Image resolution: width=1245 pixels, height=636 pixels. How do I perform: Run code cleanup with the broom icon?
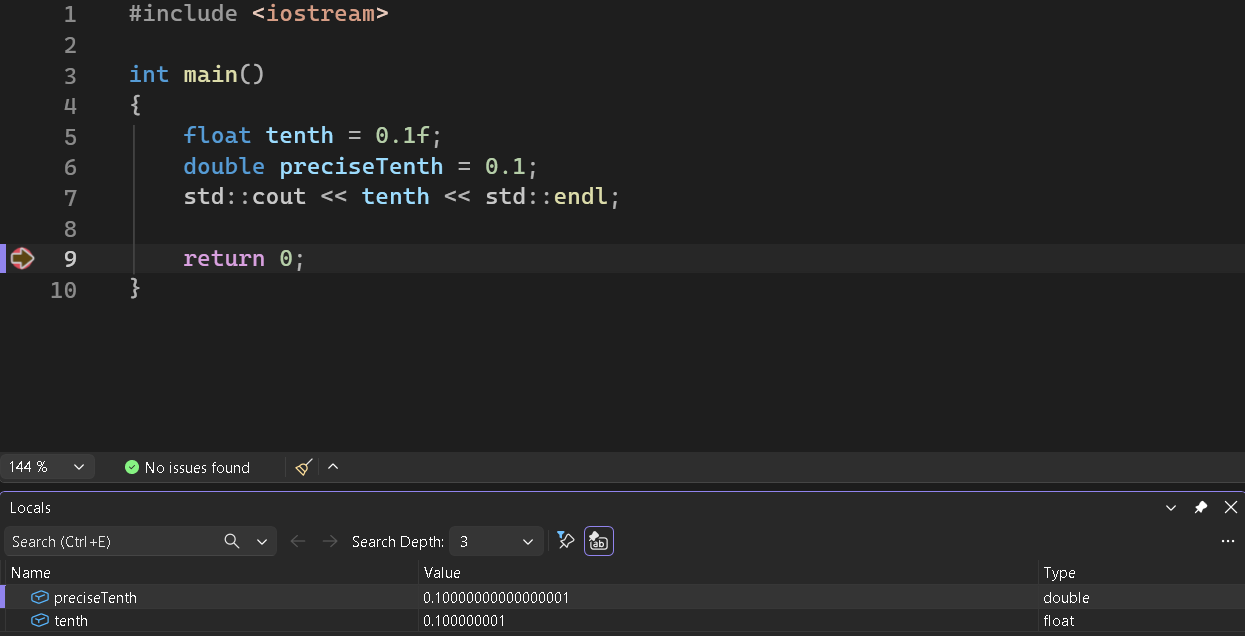[x=305, y=467]
